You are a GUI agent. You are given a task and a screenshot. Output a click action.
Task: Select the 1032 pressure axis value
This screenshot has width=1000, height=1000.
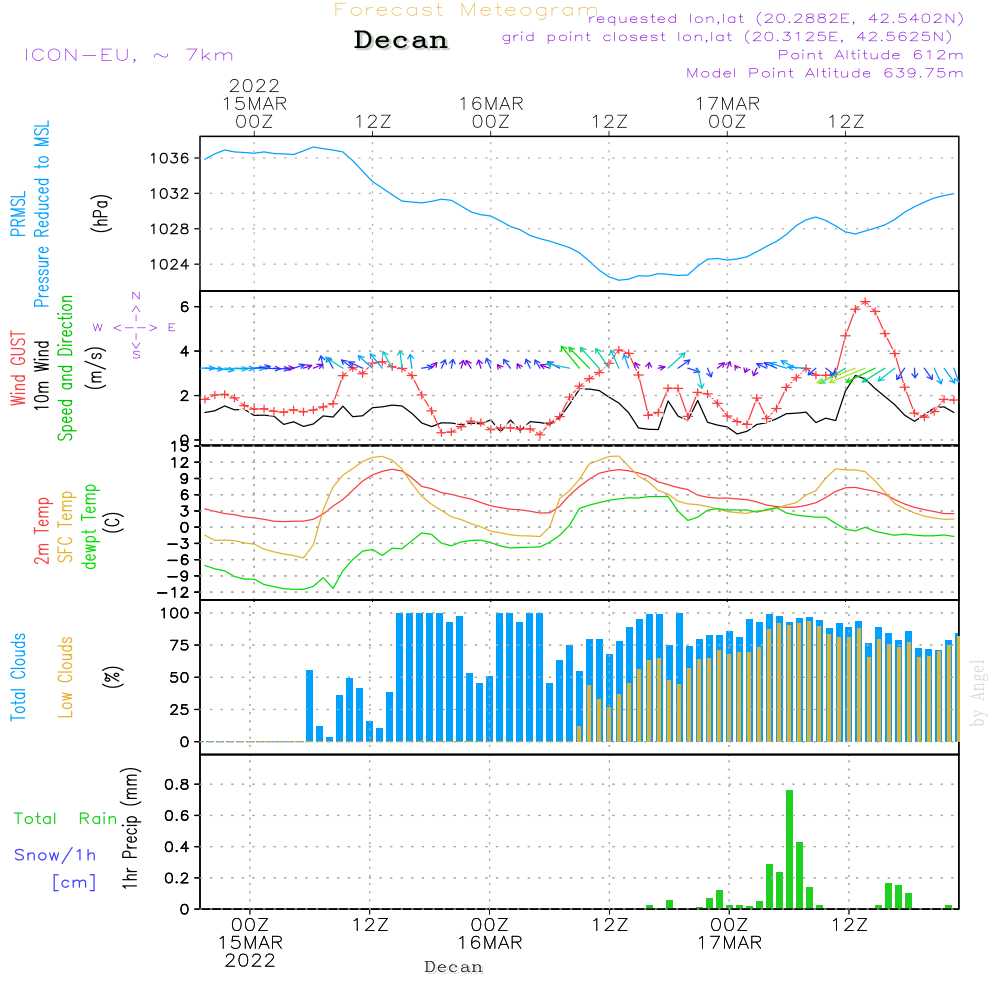click(170, 194)
